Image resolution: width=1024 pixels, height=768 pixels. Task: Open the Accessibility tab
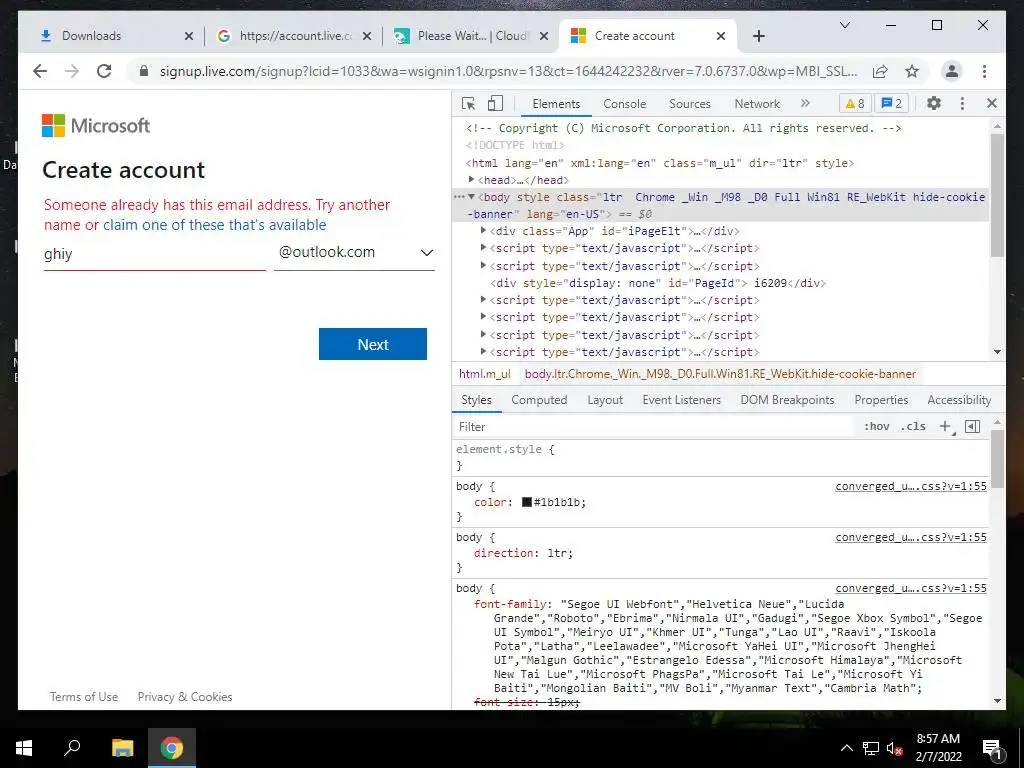pyautogui.click(x=959, y=400)
